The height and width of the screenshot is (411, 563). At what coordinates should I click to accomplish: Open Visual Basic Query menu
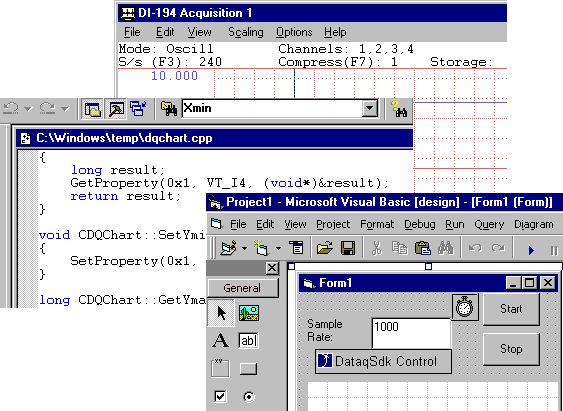coord(489,224)
